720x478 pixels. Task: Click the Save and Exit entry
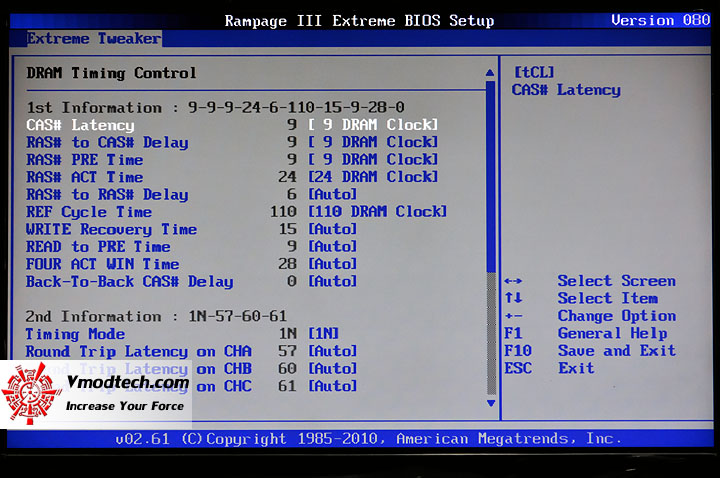click(617, 351)
